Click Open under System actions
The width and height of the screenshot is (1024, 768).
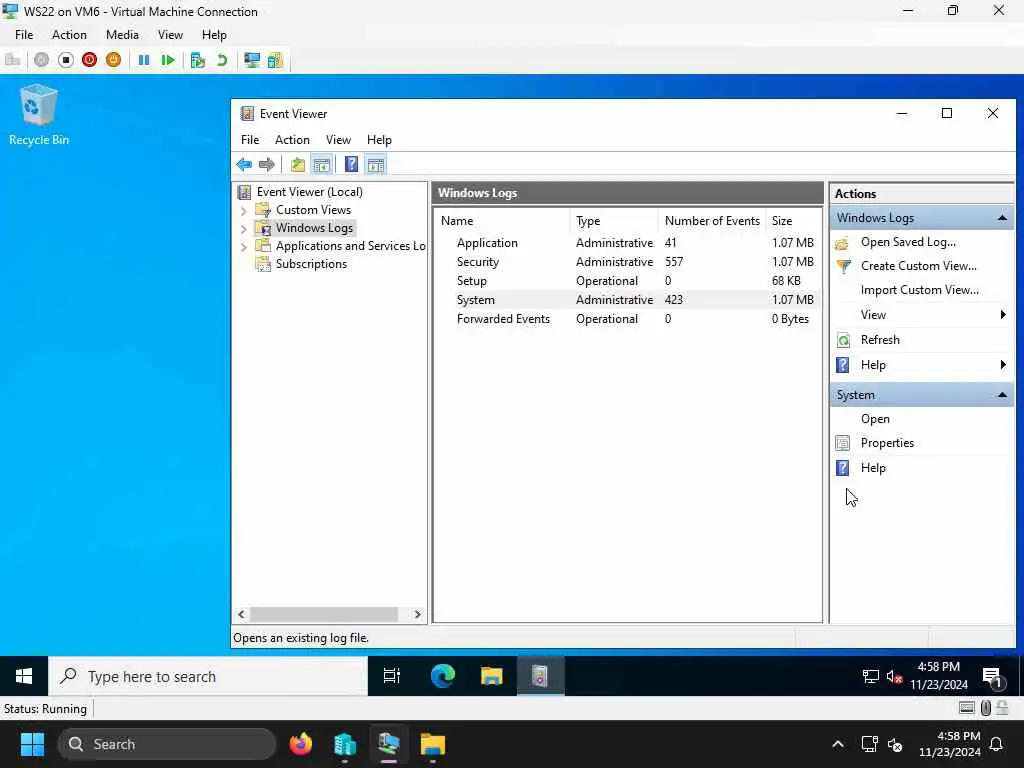[x=874, y=419]
